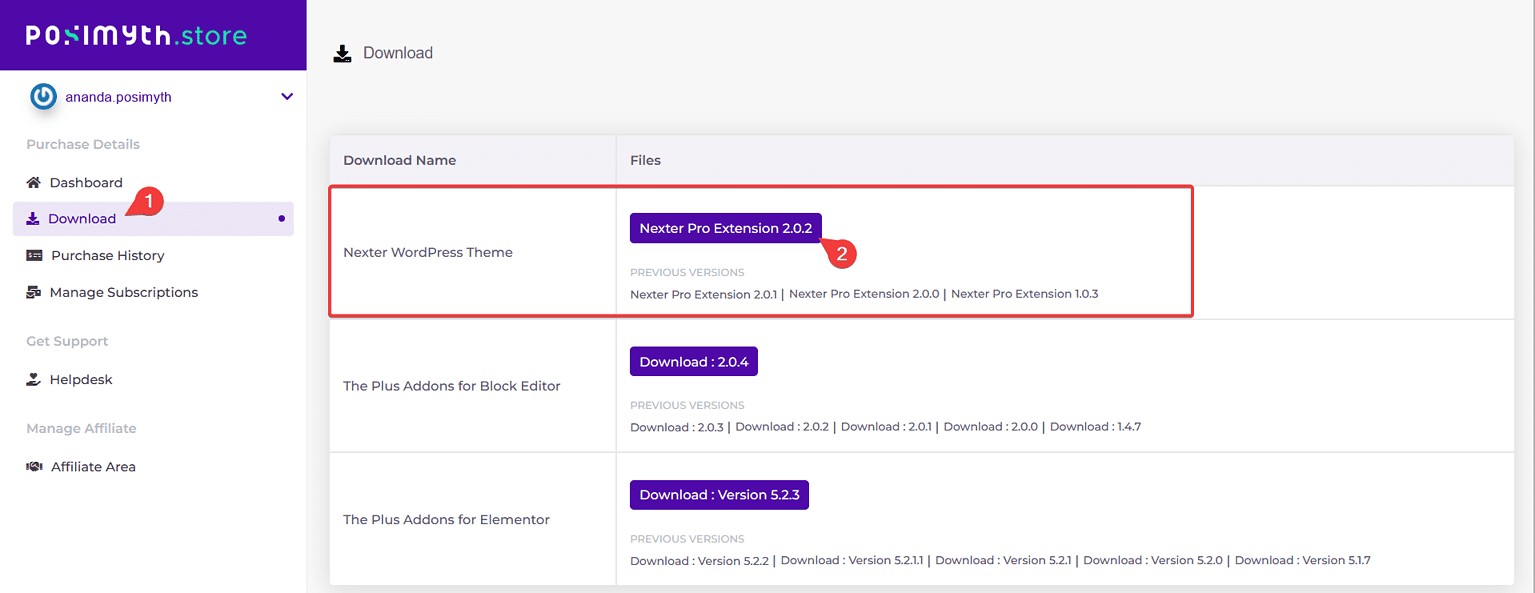Open the Download menu item

coord(82,219)
